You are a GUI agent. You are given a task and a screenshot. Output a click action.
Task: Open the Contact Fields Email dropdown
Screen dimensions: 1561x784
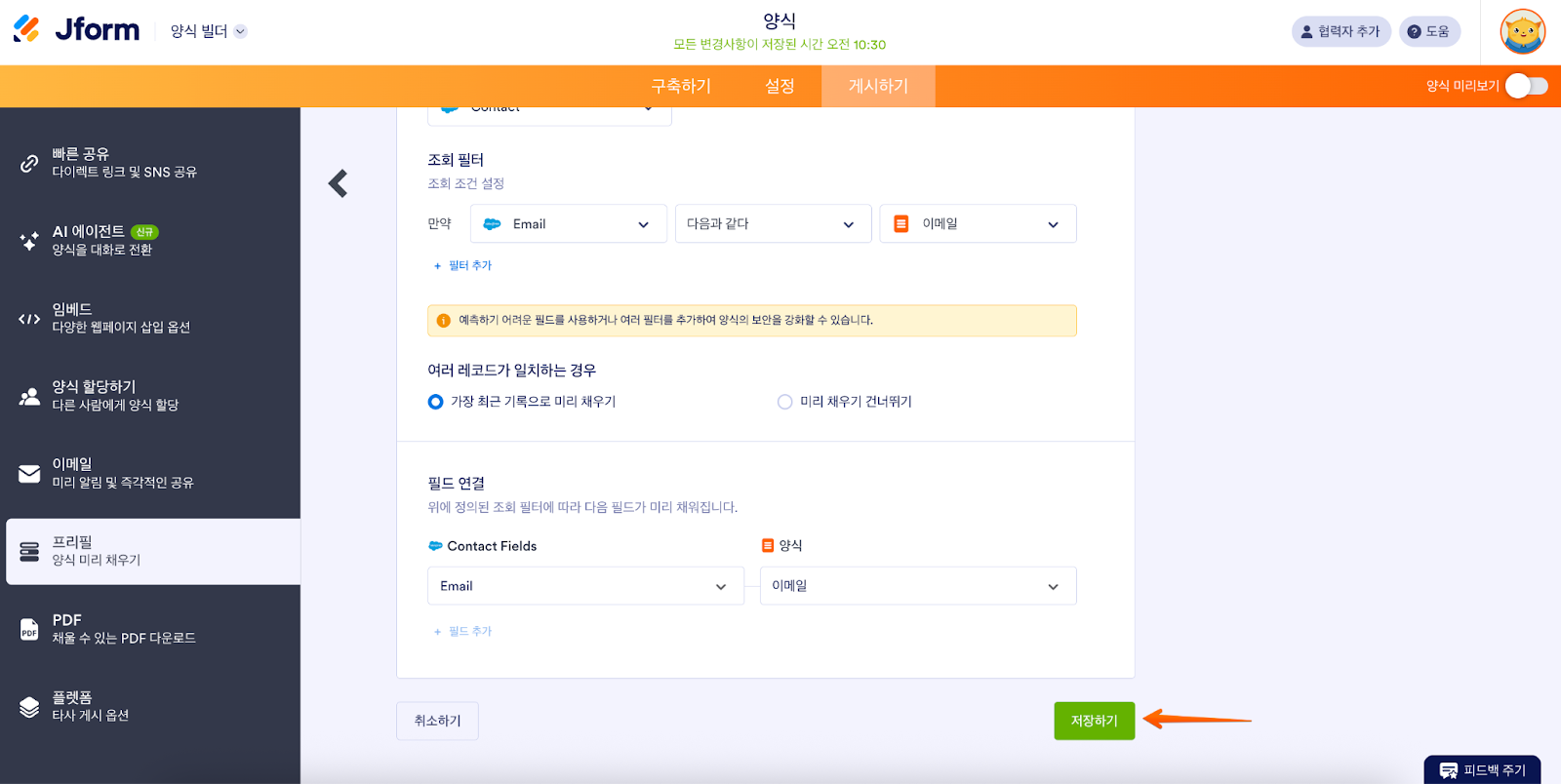pos(585,586)
